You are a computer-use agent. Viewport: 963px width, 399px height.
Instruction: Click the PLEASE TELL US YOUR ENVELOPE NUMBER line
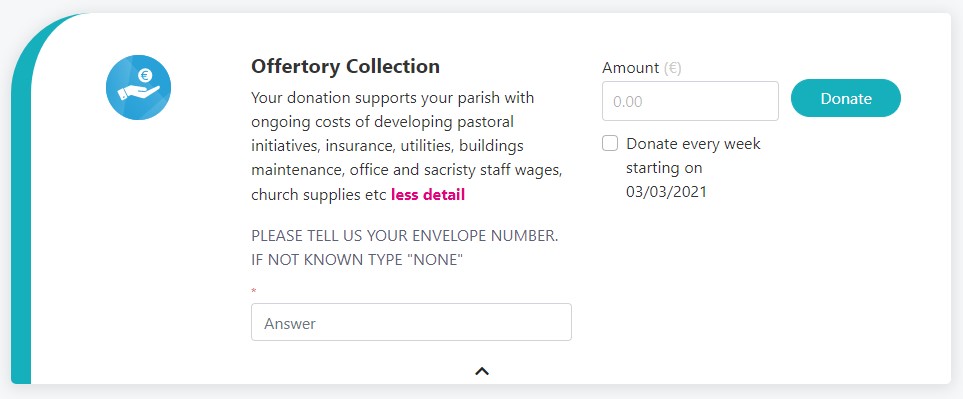click(x=405, y=236)
